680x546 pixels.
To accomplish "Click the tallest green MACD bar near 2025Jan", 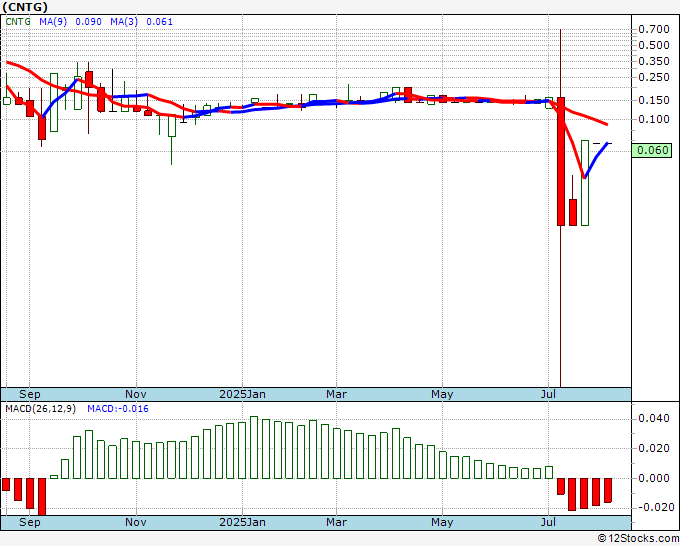I will [254, 448].
